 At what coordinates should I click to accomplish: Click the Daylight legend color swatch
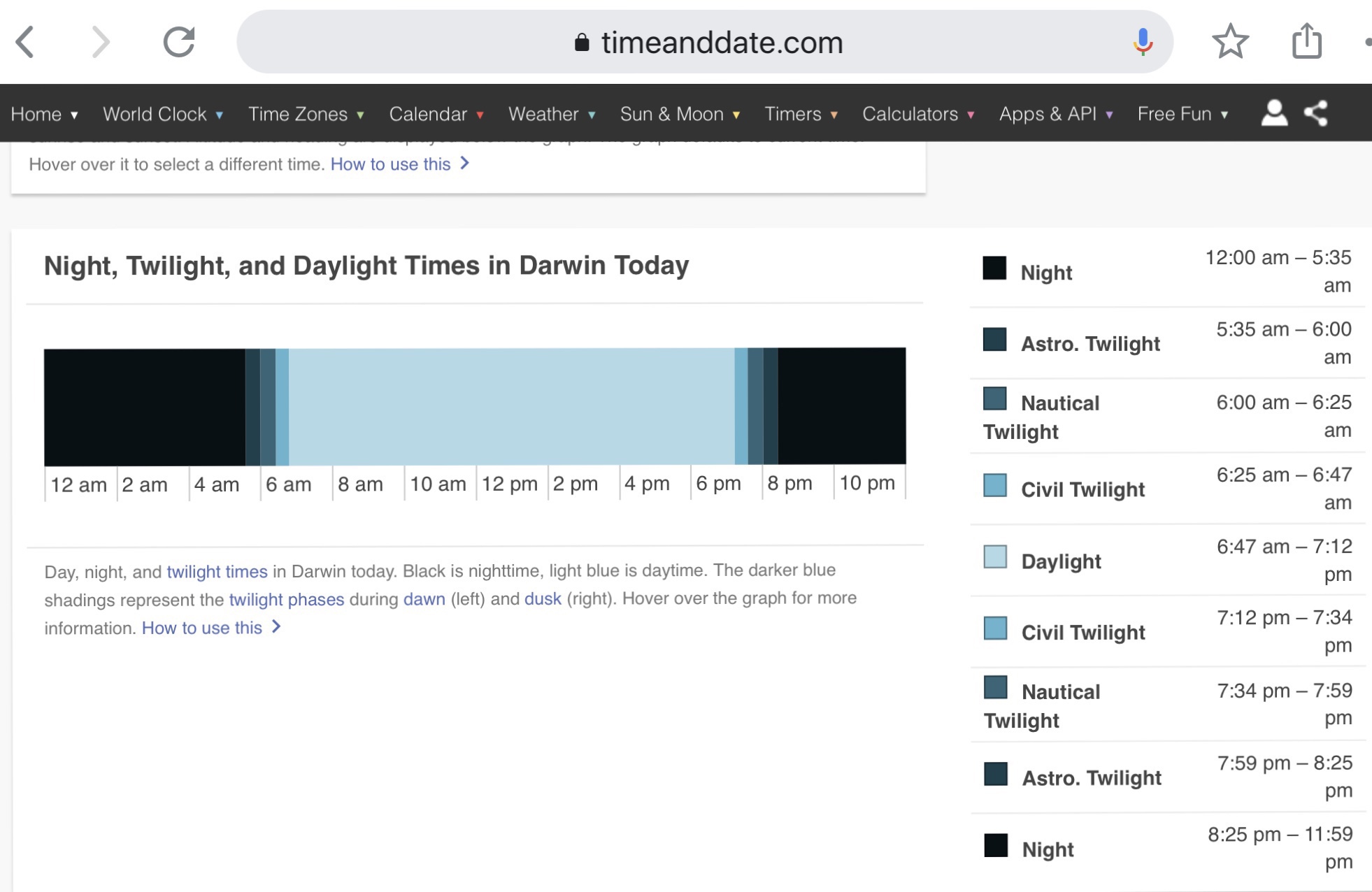coord(995,558)
